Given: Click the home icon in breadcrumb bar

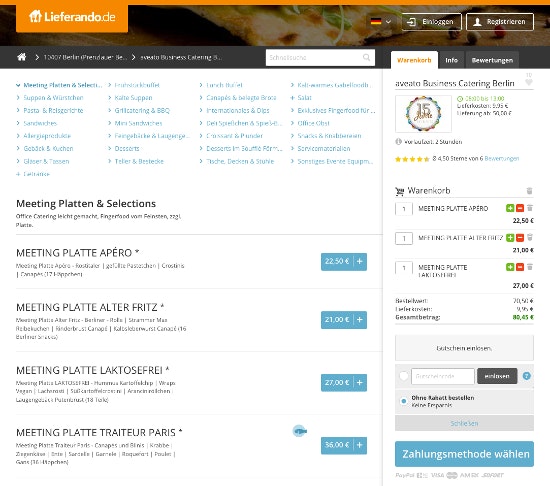Looking at the screenshot, I should 22,57.
